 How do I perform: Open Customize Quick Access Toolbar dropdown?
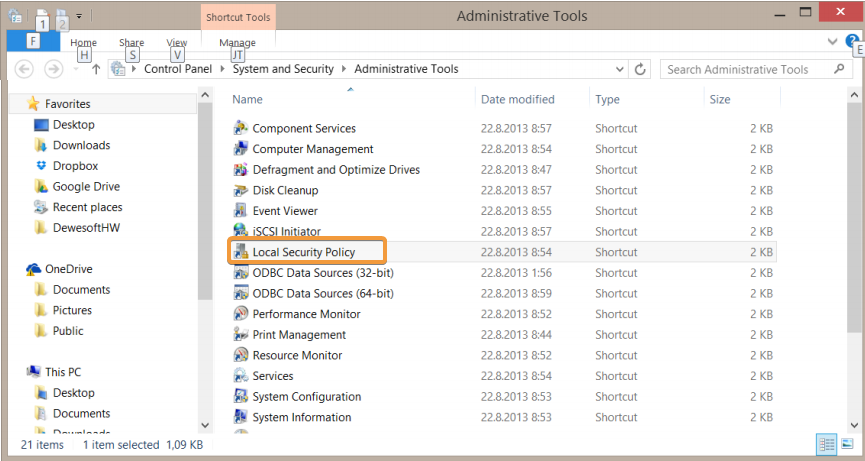tap(79, 17)
